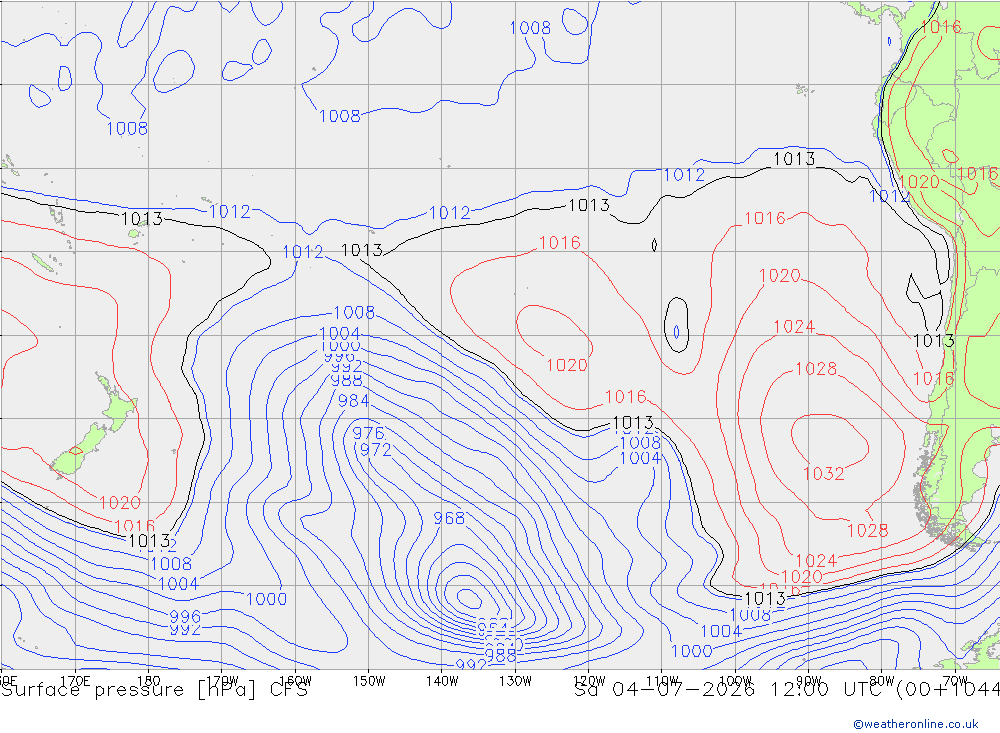Click the 140W longitude axis label
This screenshot has width=1000, height=733.
(442, 681)
